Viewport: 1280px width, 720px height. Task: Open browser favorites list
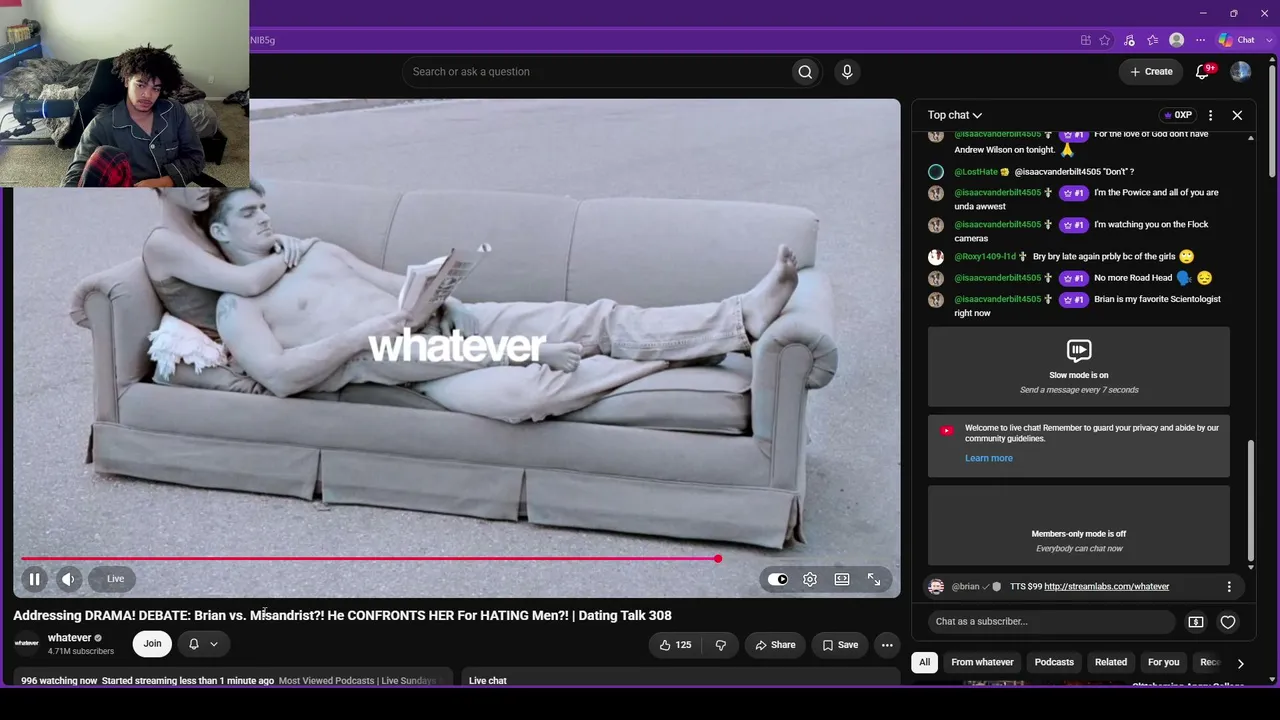pos(1153,40)
